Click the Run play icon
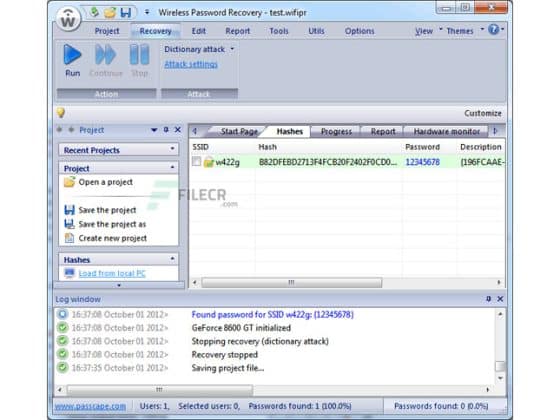The height and width of the screenshot is (420, 560). (x=72, y=55)
